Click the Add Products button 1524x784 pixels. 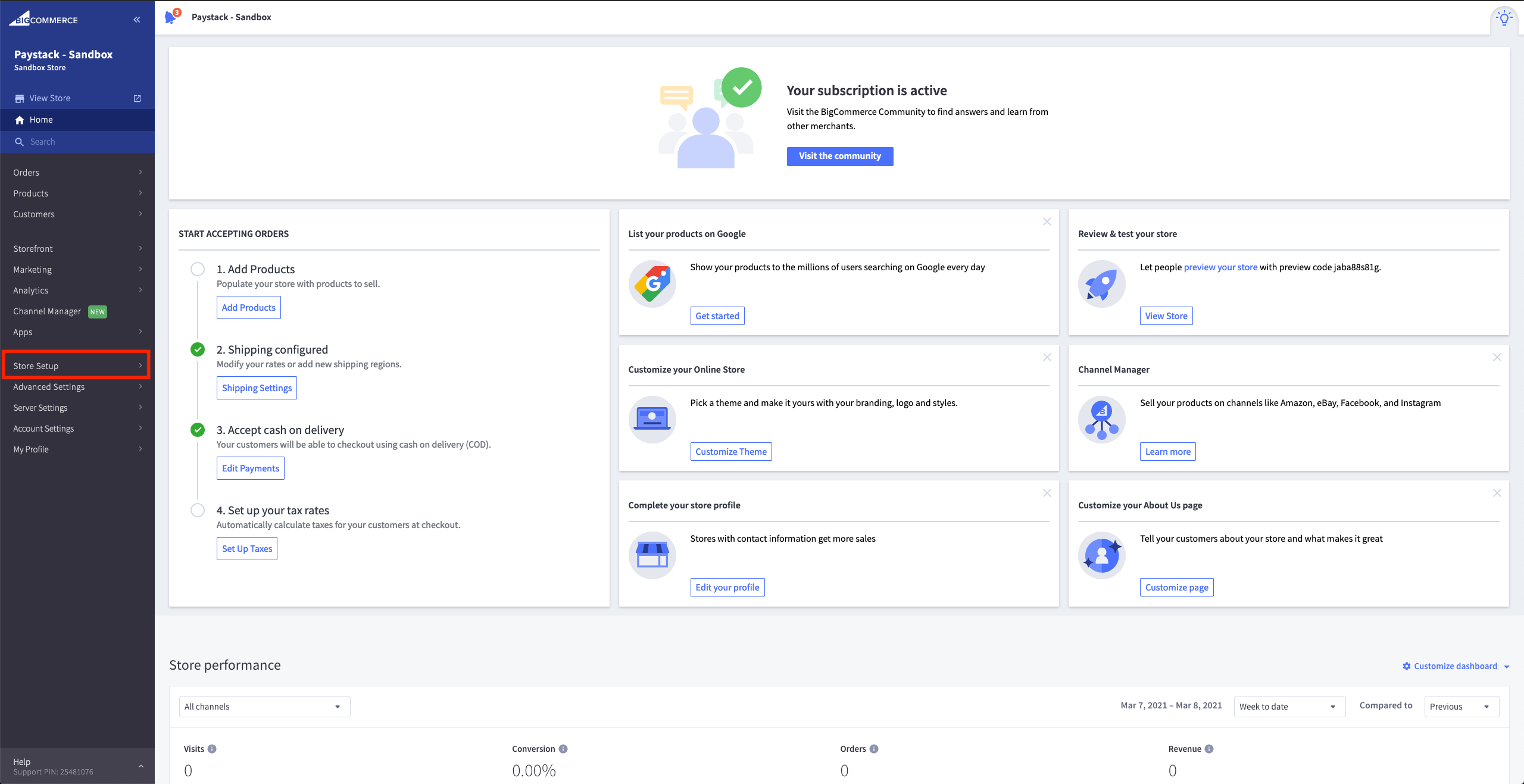[x=249, y=308]
